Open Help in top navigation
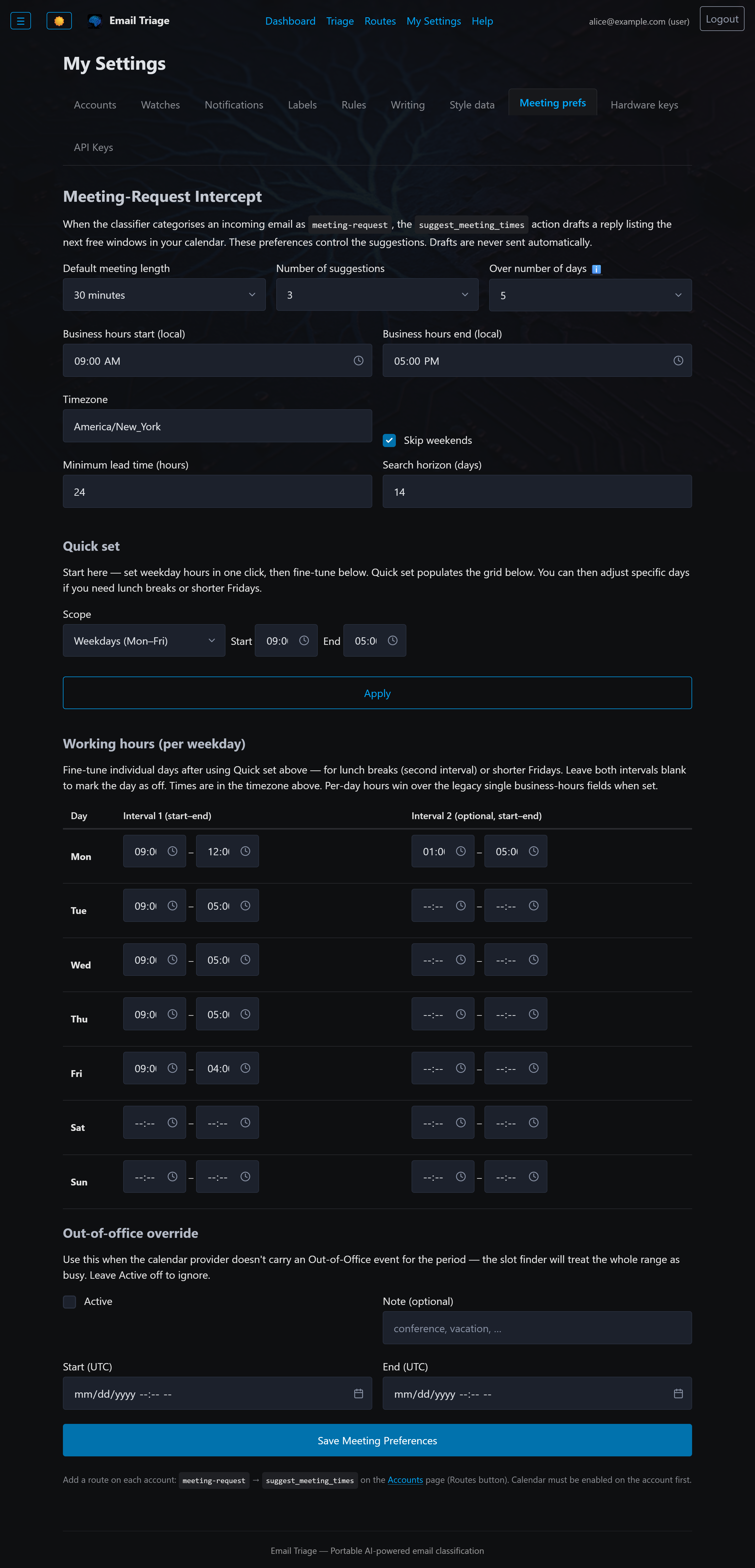 (482, 21)
